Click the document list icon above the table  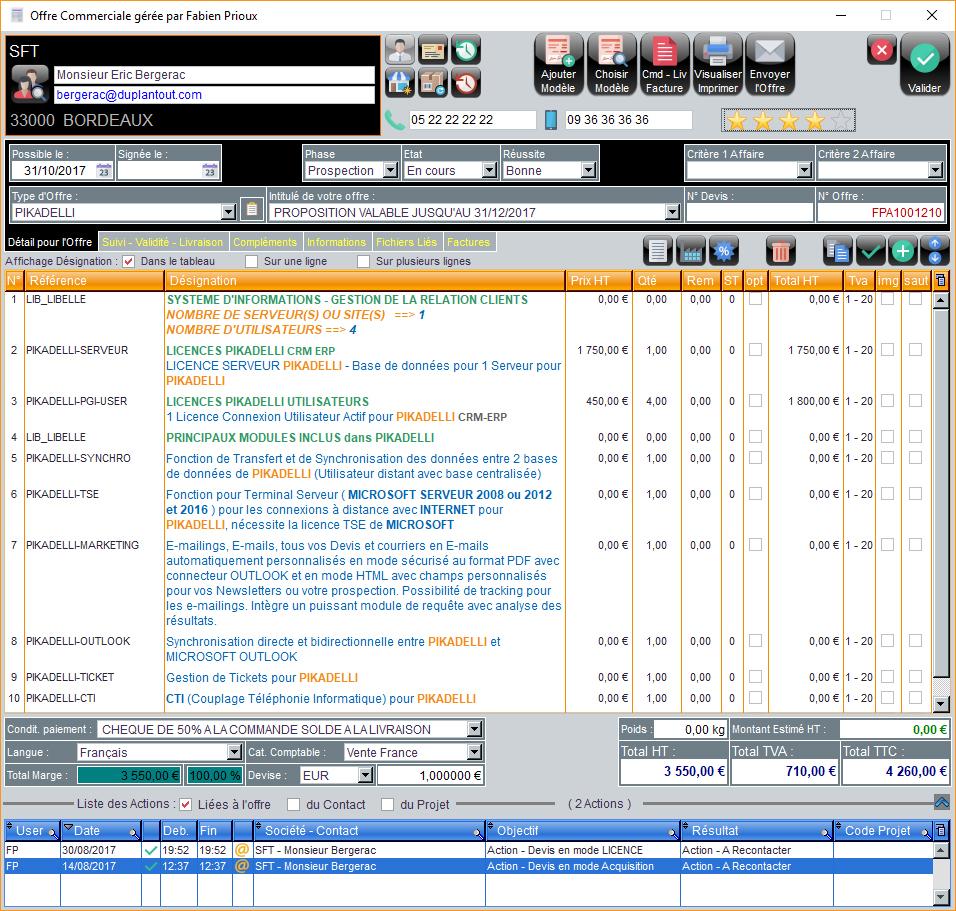658,251
